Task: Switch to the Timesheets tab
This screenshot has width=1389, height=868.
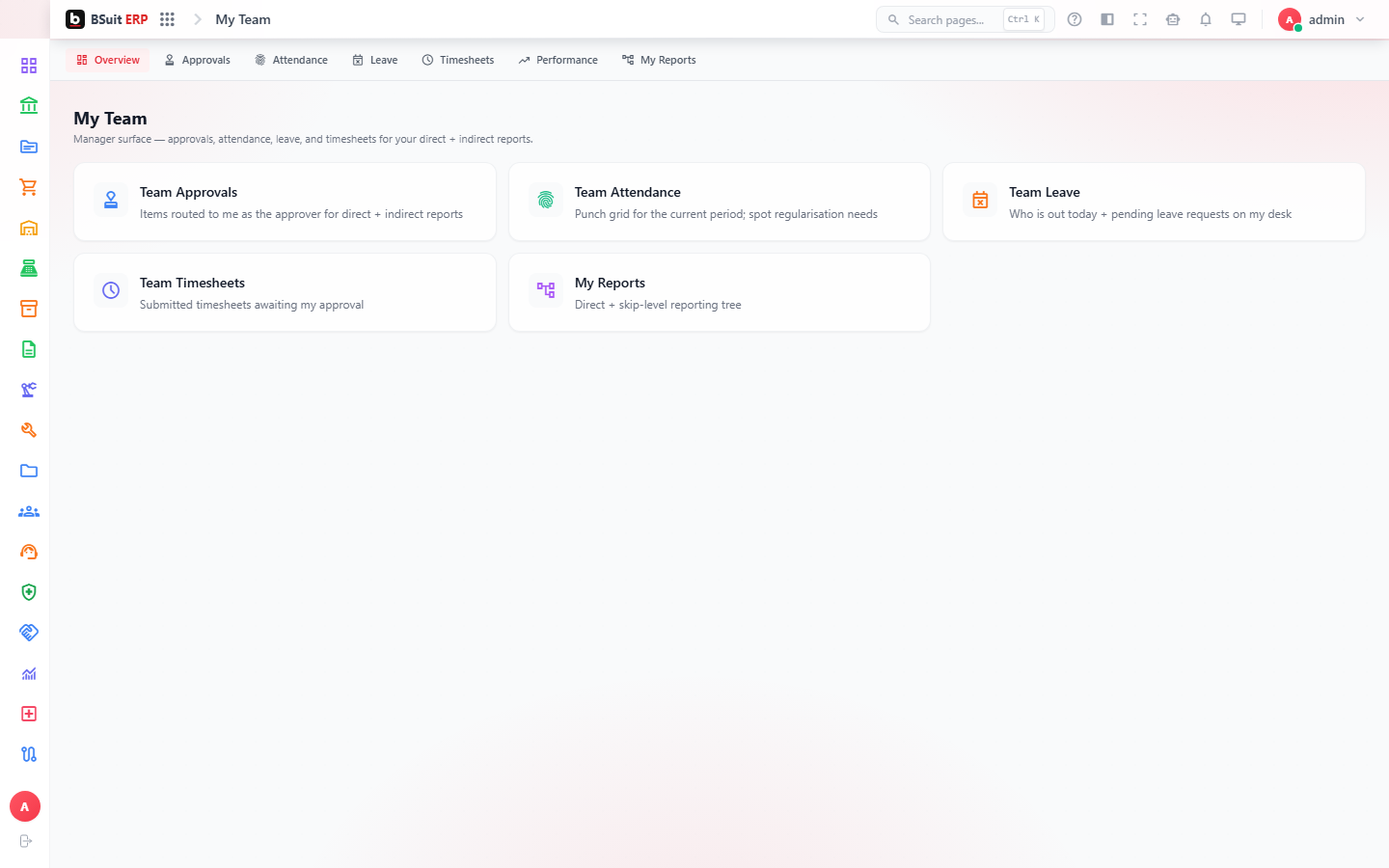Action: pyautogui.click(x=458, y=60)
